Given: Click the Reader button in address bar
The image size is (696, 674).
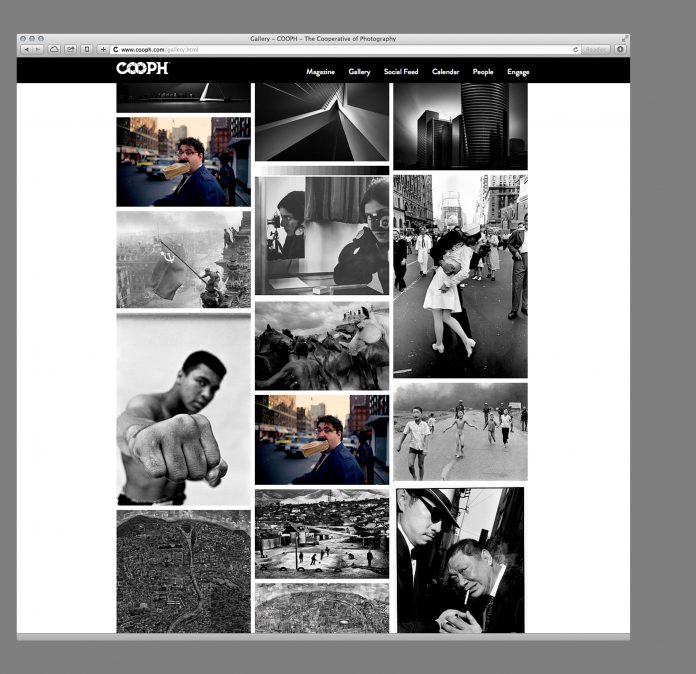Looking at the screenshot, I should click(596, 49).
